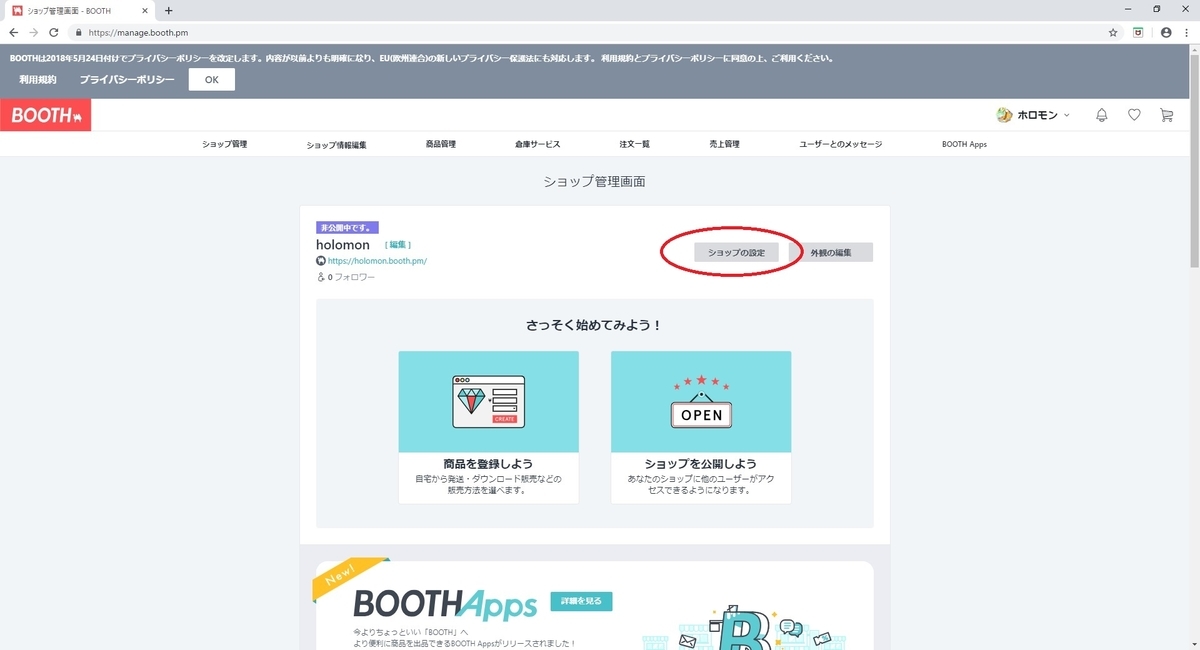This screenshot has width=1200, height=650.
Task: Open ユーザーとのメッセージ menu item
Action: pyautogui.click(x=841, y=145)
